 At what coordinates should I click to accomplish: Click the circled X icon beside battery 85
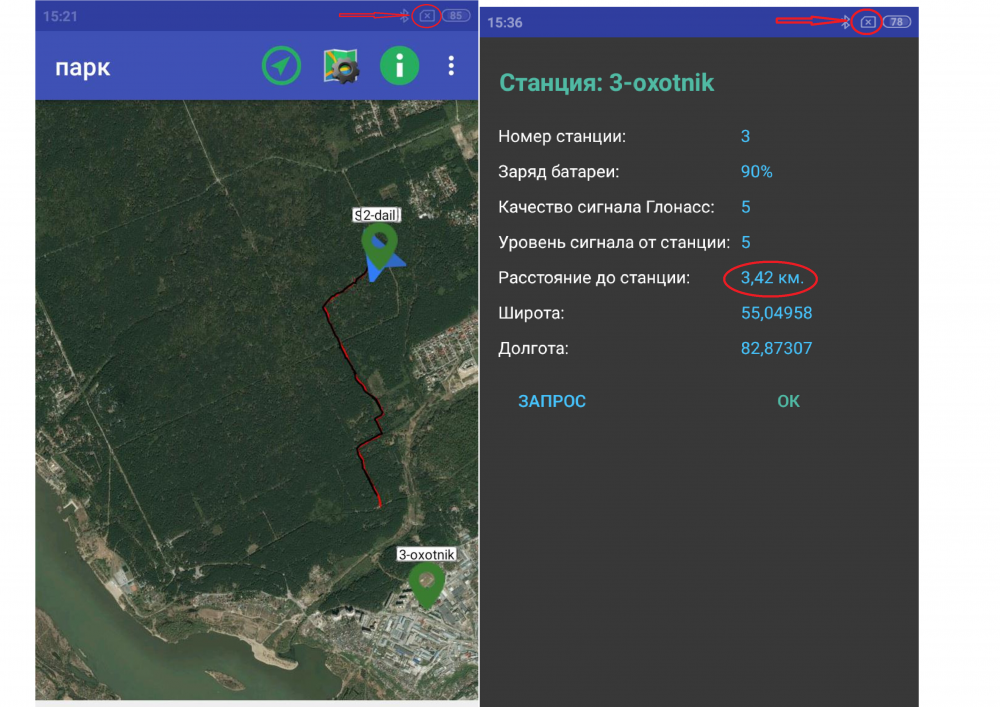(427, 16)
